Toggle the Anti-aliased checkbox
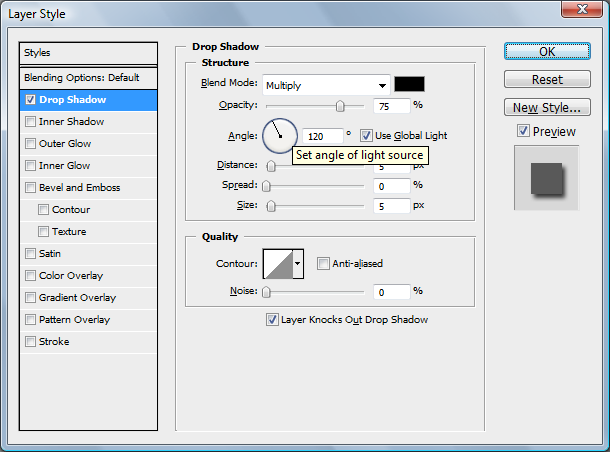 pyautogui.click(x=323, y=263)
